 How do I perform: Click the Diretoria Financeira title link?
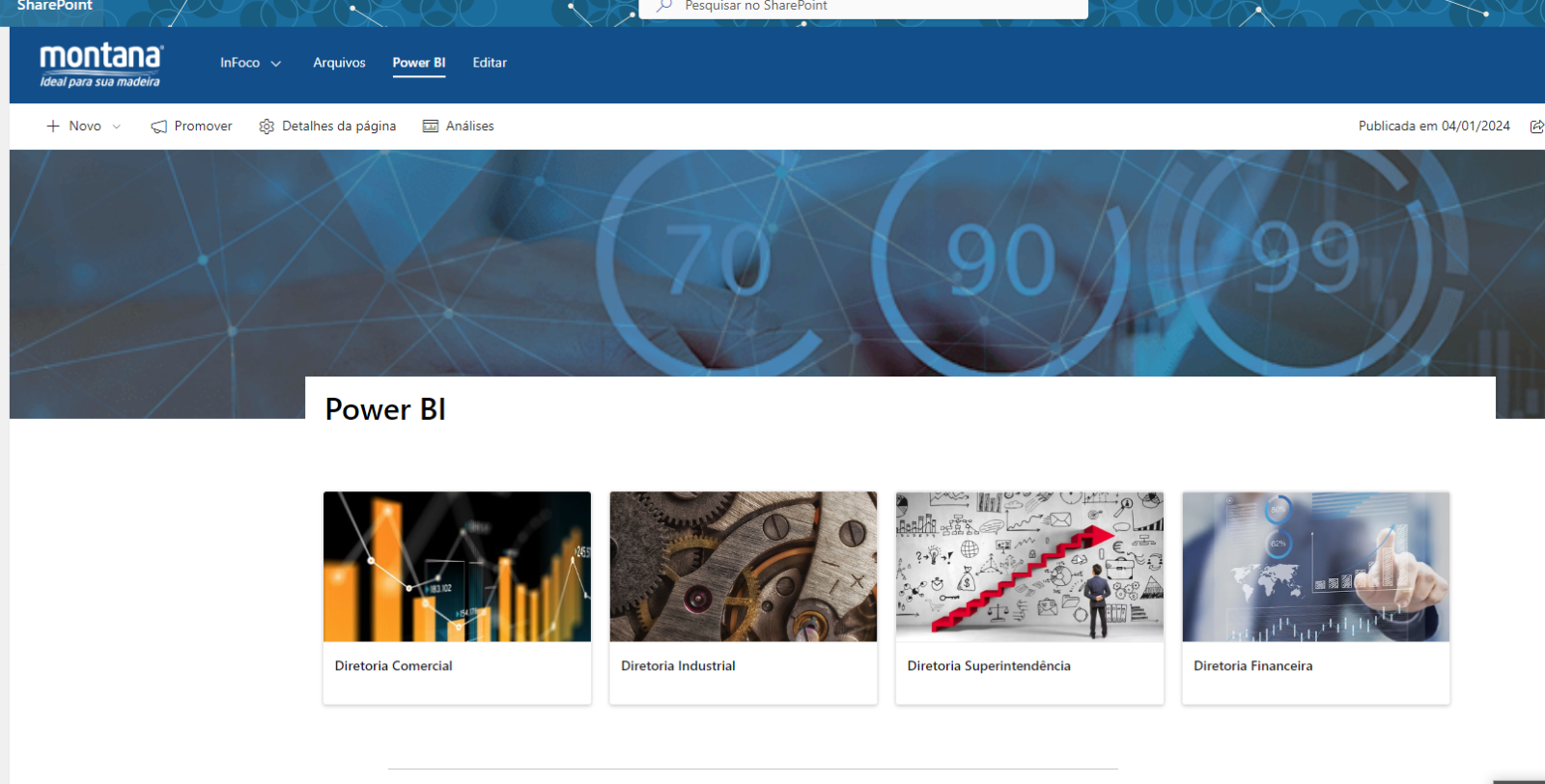1252,666
